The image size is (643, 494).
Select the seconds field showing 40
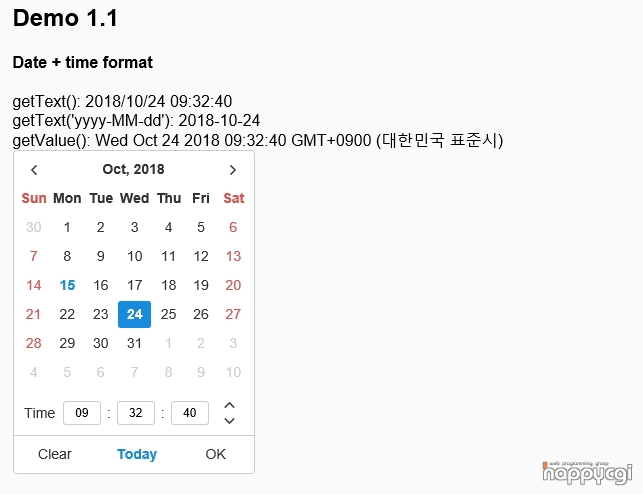(190, 413)
